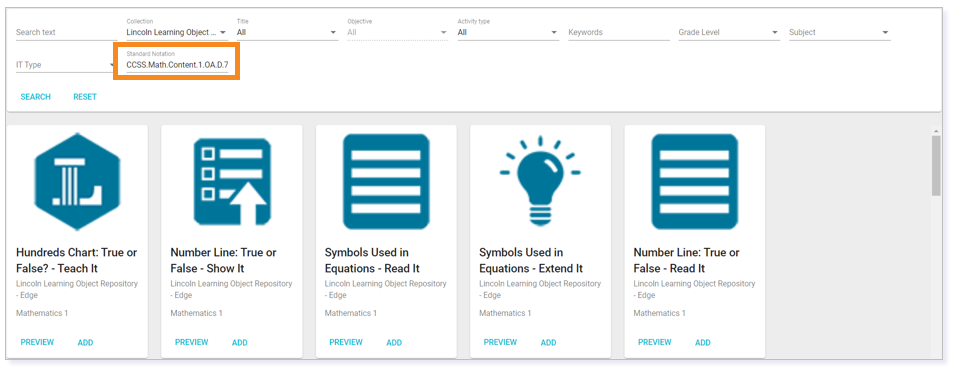Open the Collection dropdown
Screen dimensions: 956x373
[177, 32]
